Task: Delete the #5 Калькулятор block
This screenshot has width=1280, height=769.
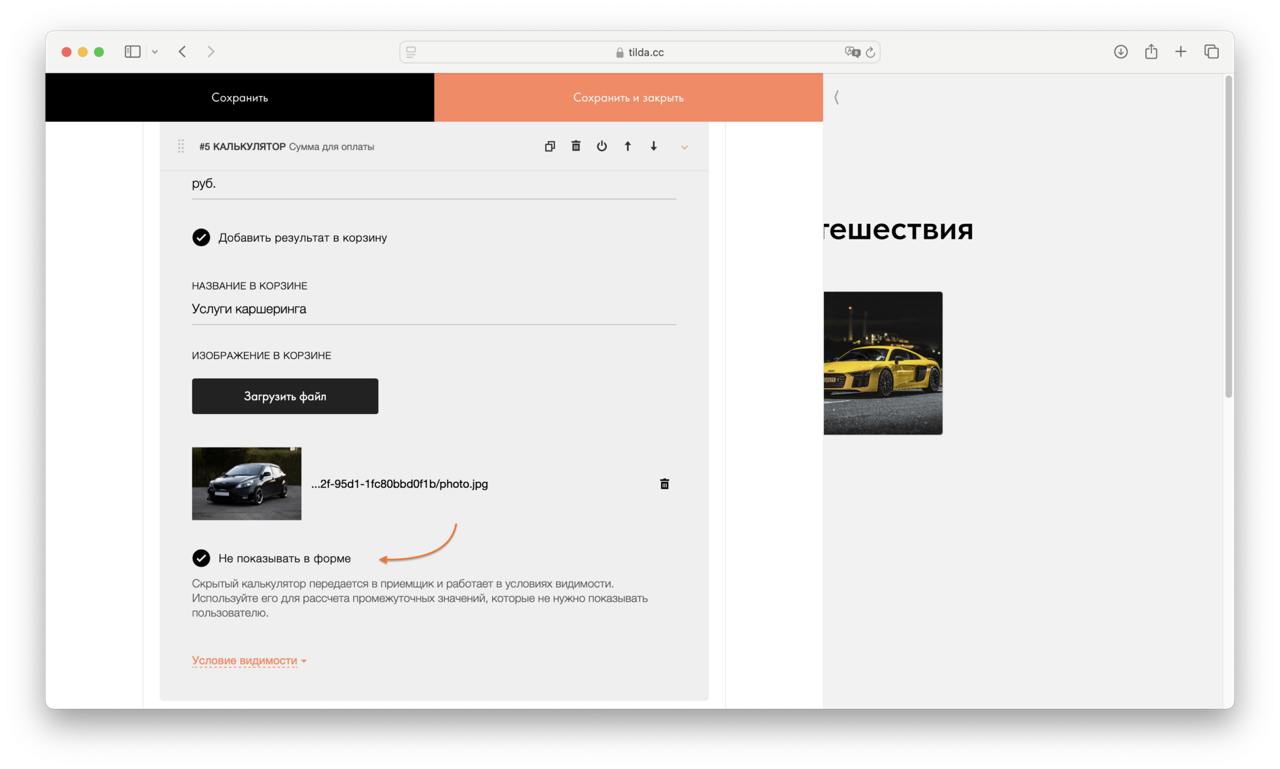Action: click(575, 146)
